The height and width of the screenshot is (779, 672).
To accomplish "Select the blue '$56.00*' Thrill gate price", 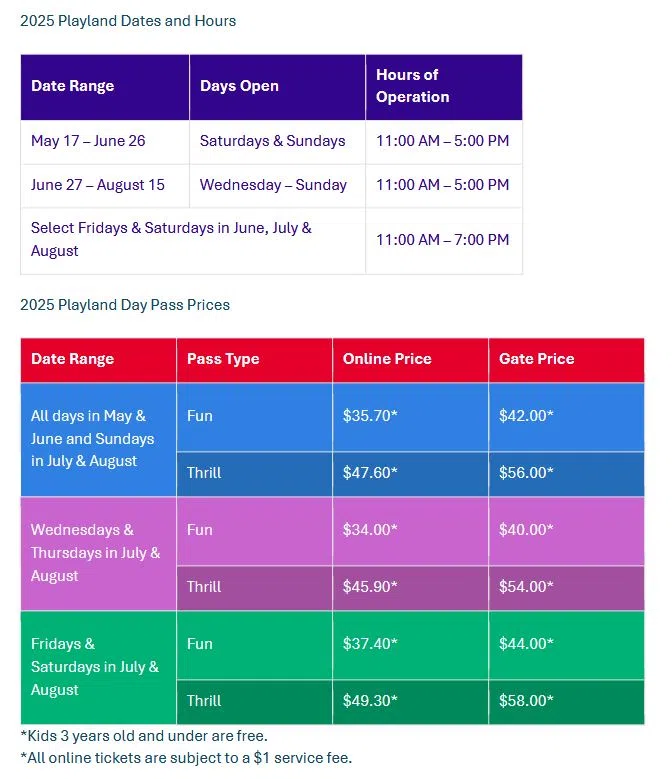I will tap(566, 474).
